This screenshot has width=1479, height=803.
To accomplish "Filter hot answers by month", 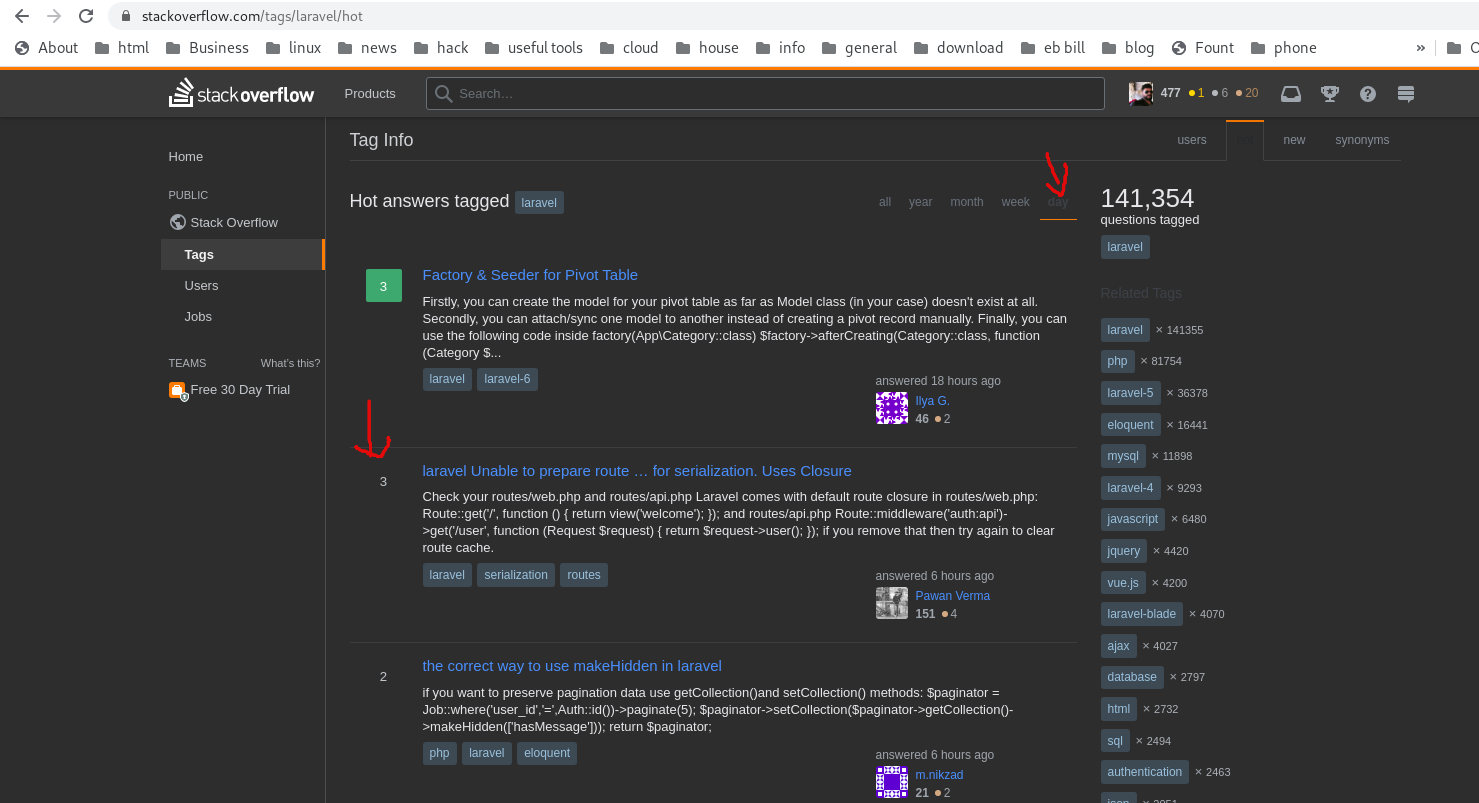I will [967, 202].
